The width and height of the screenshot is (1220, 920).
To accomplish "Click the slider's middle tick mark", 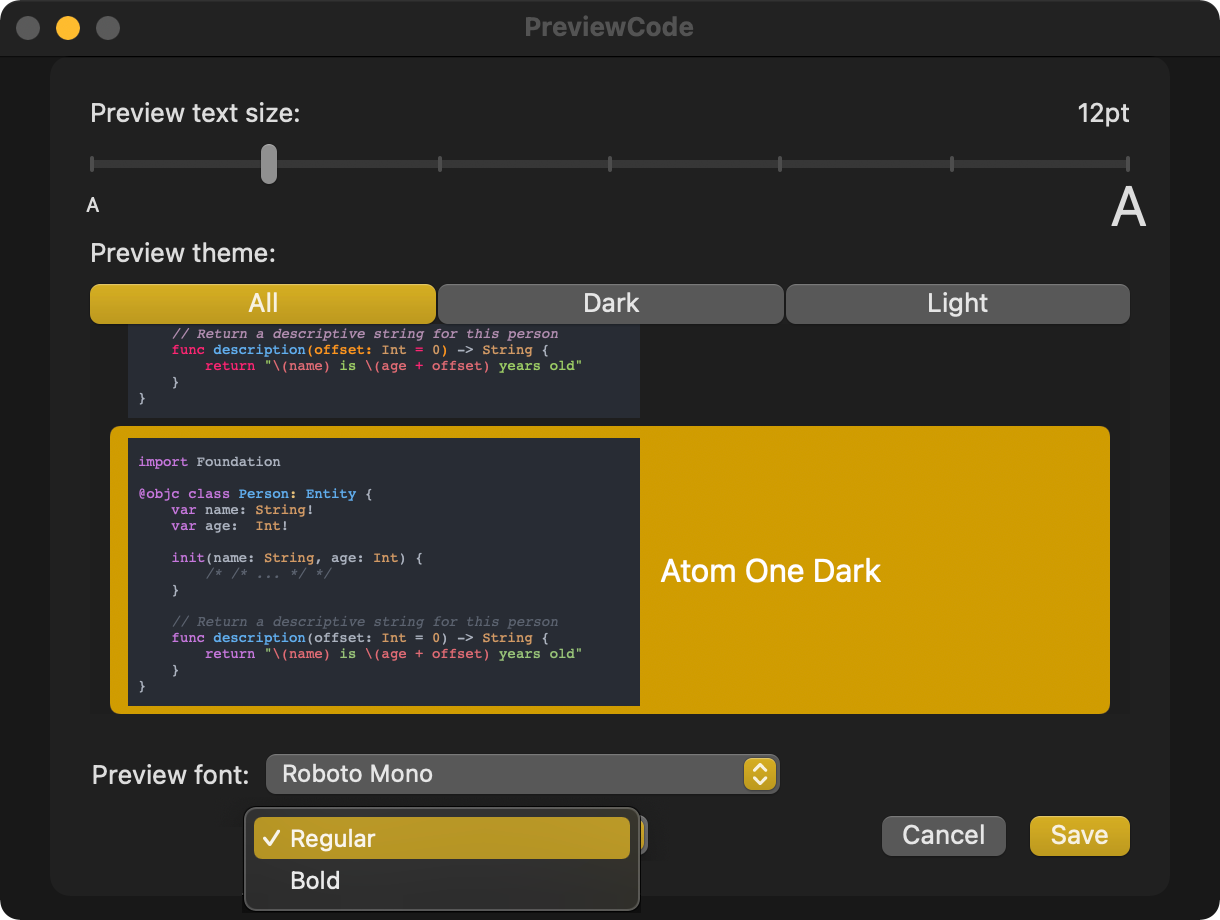I will tap(610, 164).
